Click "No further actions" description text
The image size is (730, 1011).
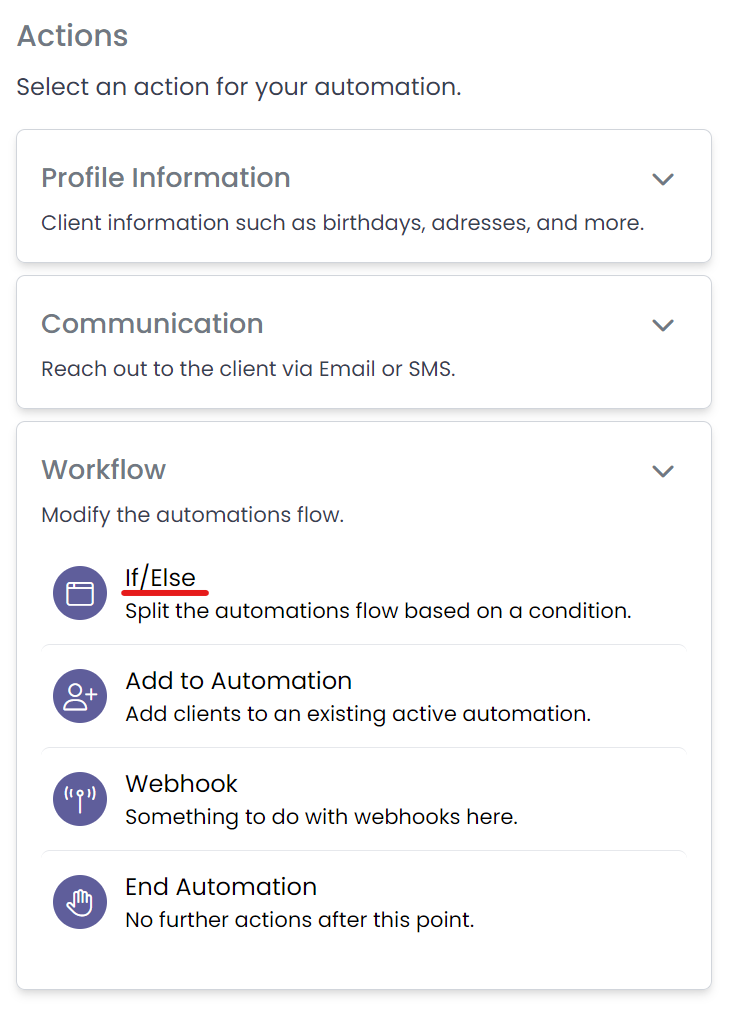pyautogui.click(x=299, y=920)
